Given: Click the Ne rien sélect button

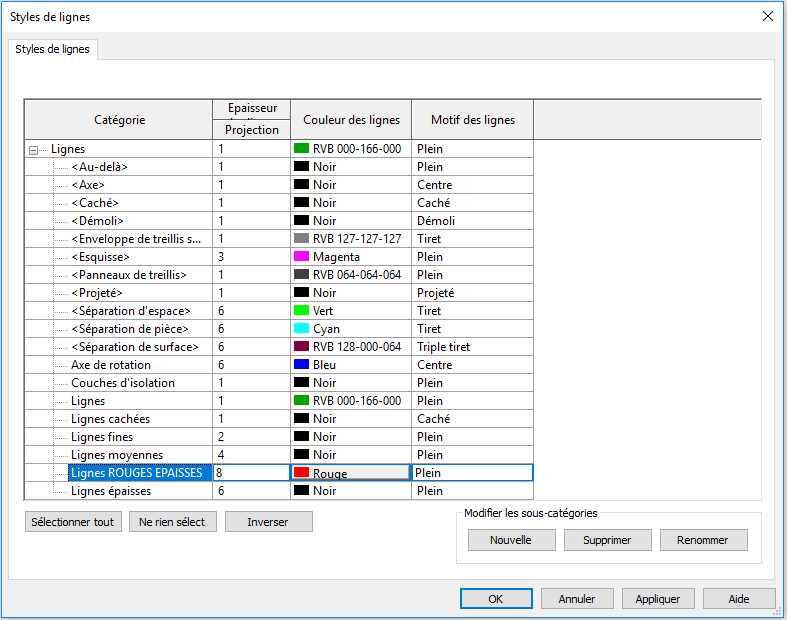Looking at the screenshot, I should [x=172, y=522].
